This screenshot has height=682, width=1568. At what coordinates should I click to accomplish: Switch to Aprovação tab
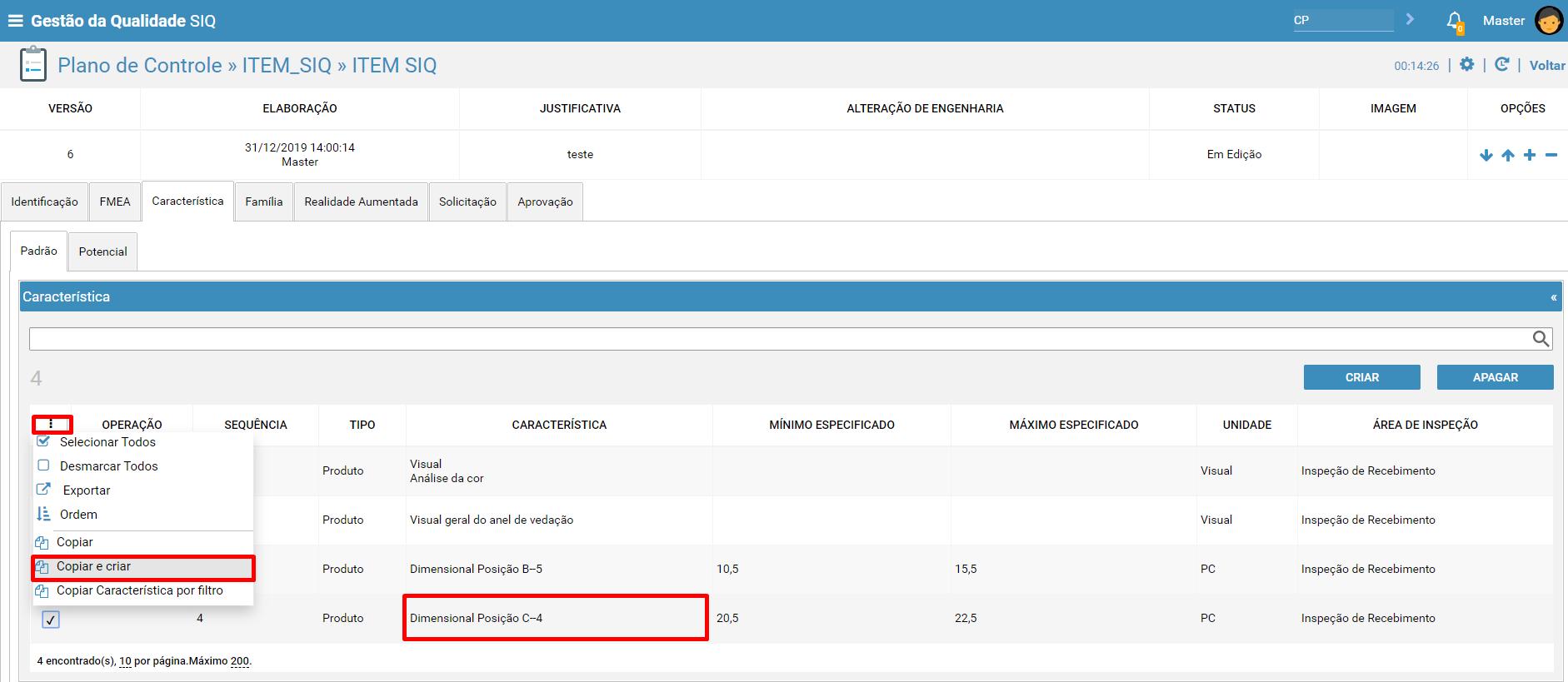click(545, 202)
